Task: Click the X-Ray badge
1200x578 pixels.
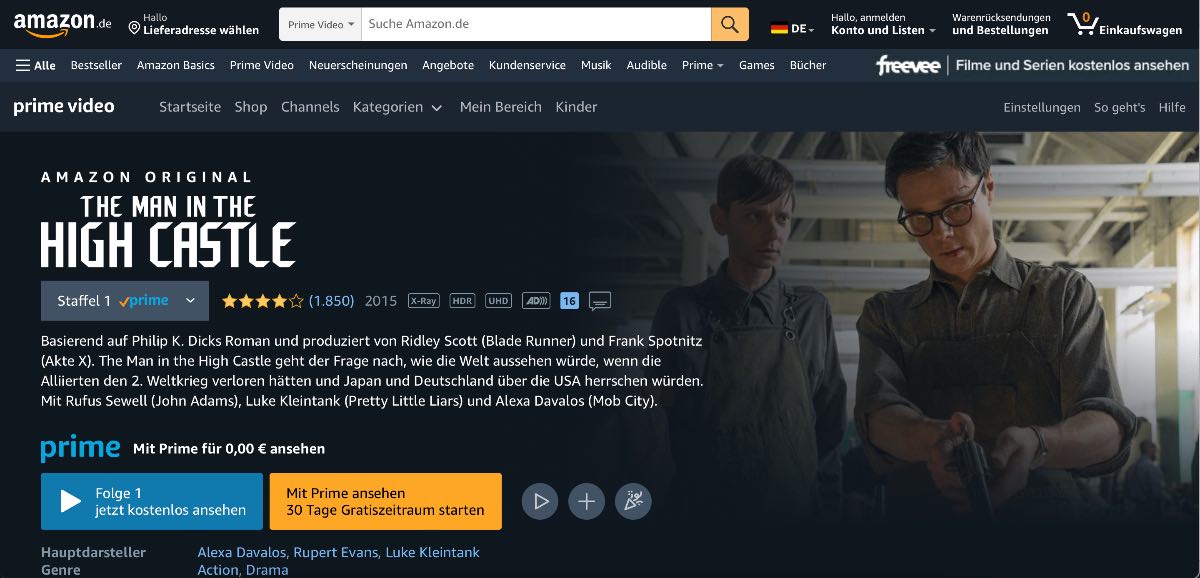Action: [x=424, y=301]
